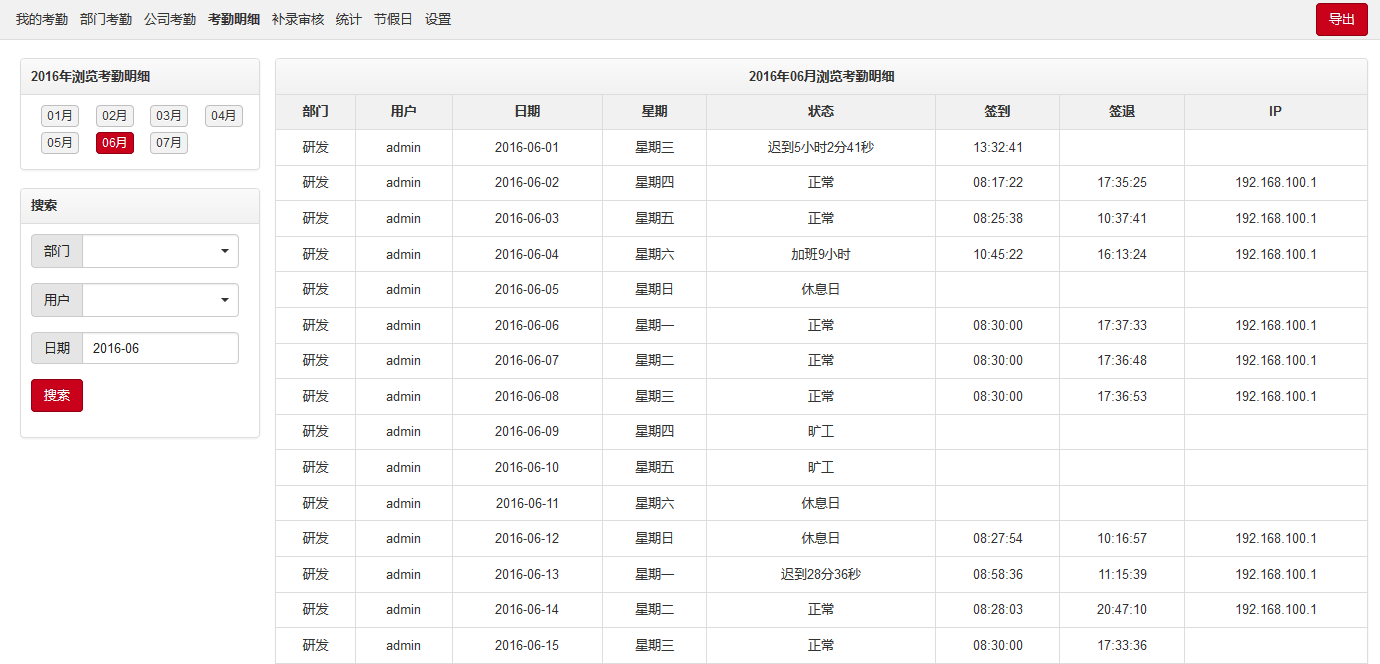Choose the 03月 month button
The width and height of the screenshot is (1380, 664).
169,116
